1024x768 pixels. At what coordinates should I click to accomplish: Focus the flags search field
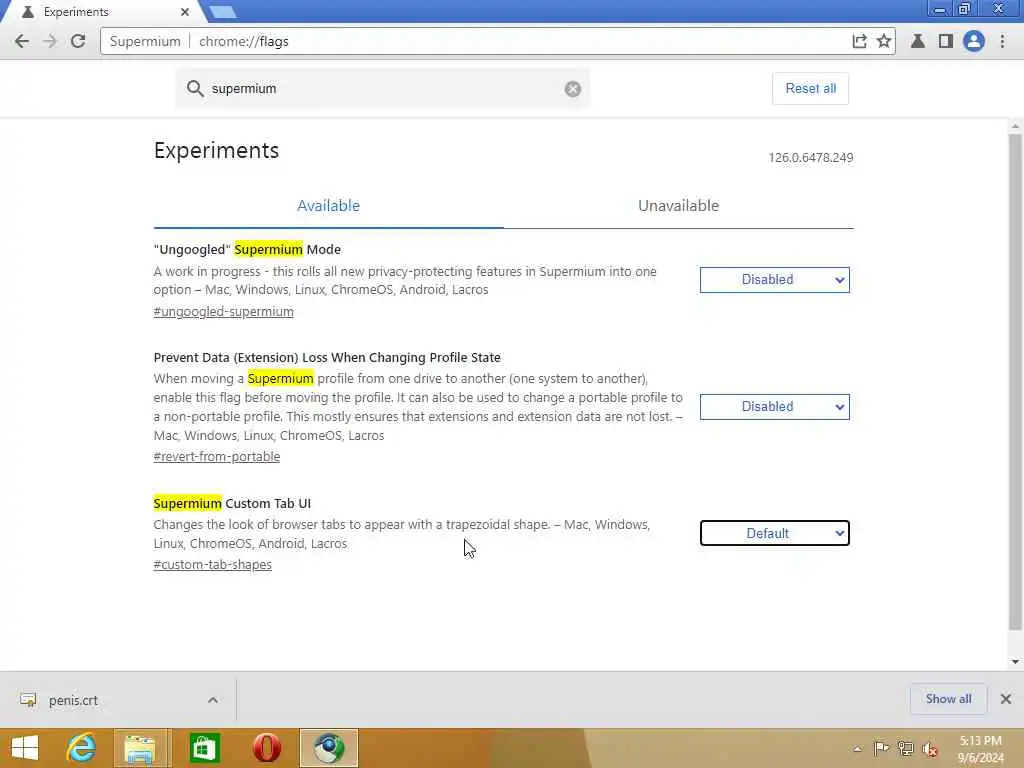382,89
